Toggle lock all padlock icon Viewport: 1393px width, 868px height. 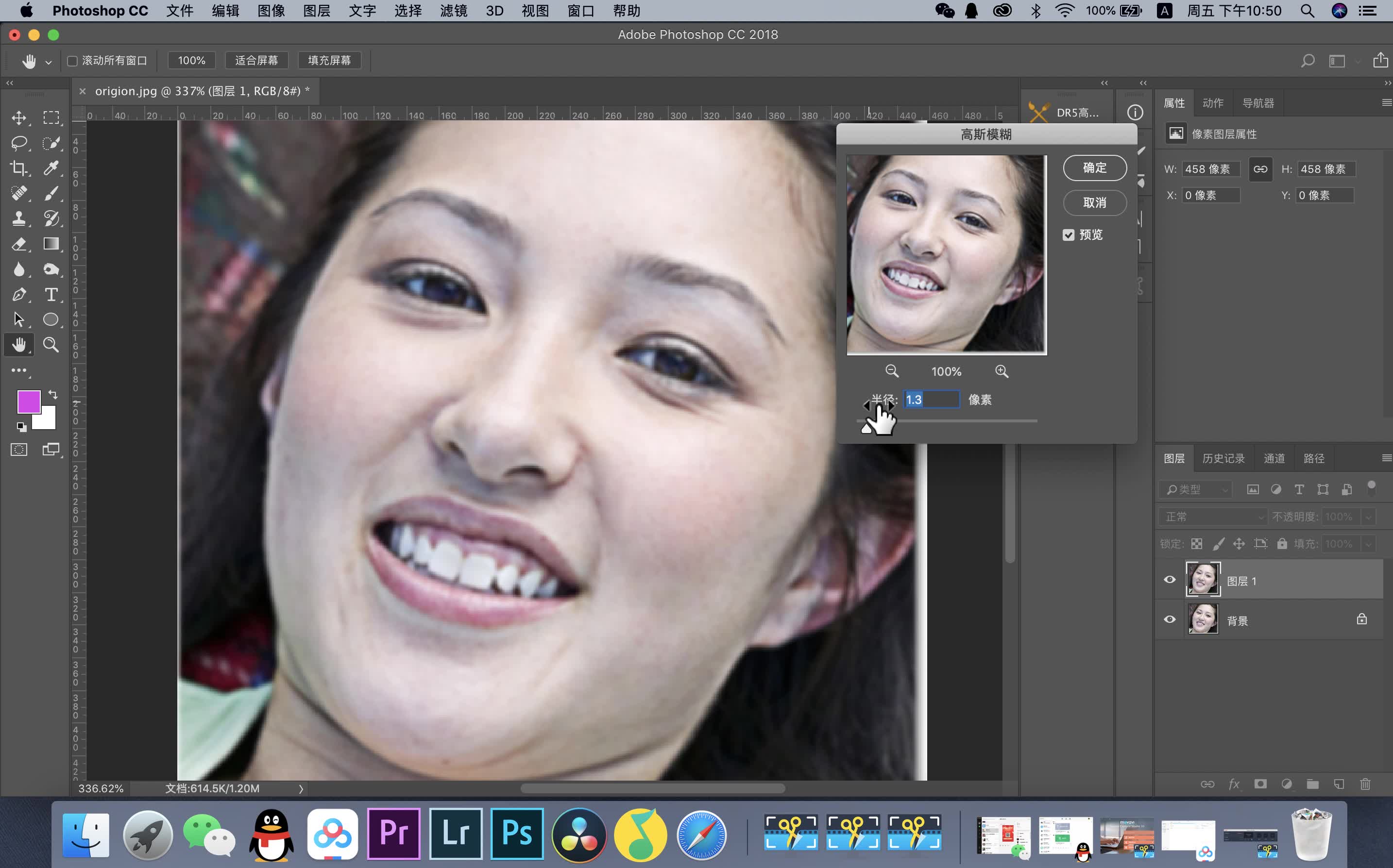point(1282,543)
